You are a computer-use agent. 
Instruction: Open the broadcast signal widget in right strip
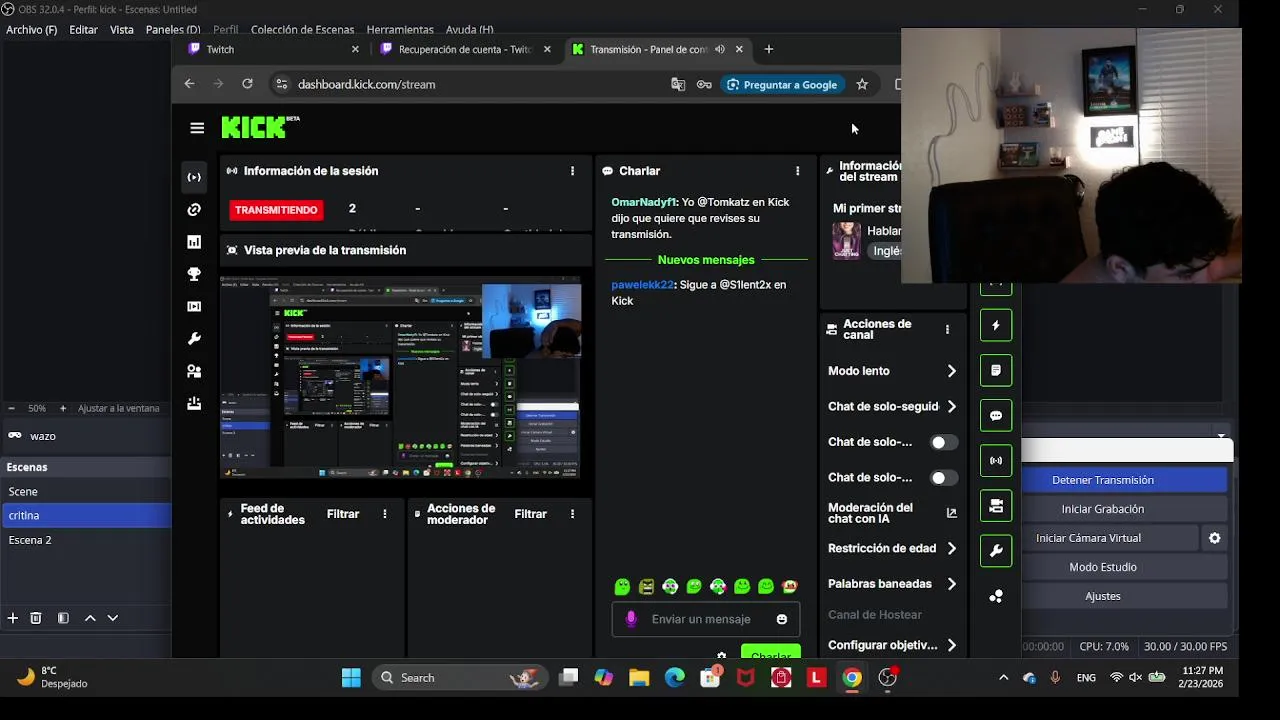point(996,461)
